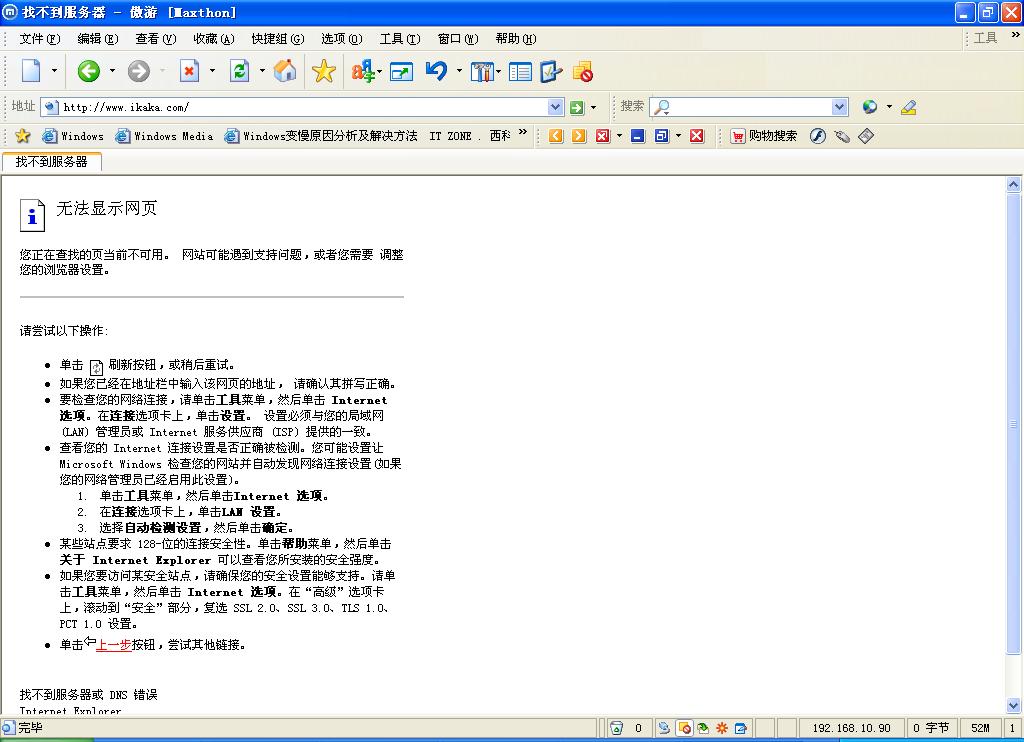This screenshot has width=1024, height=742.
Task: Click the Flash filter icon
Action: coord(818,136)
